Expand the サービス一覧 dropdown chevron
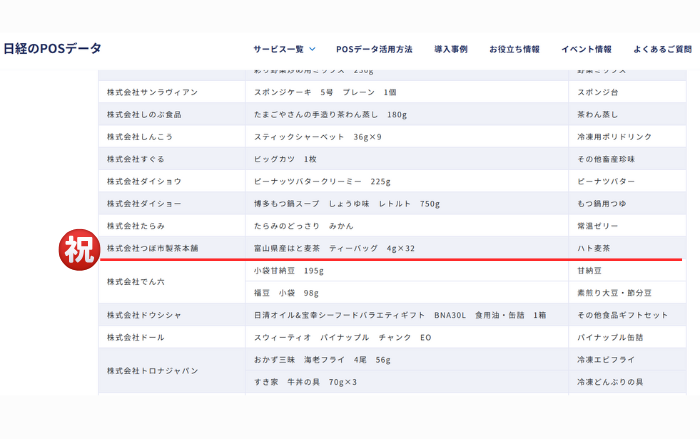700x439 pixels. [312, 49]
